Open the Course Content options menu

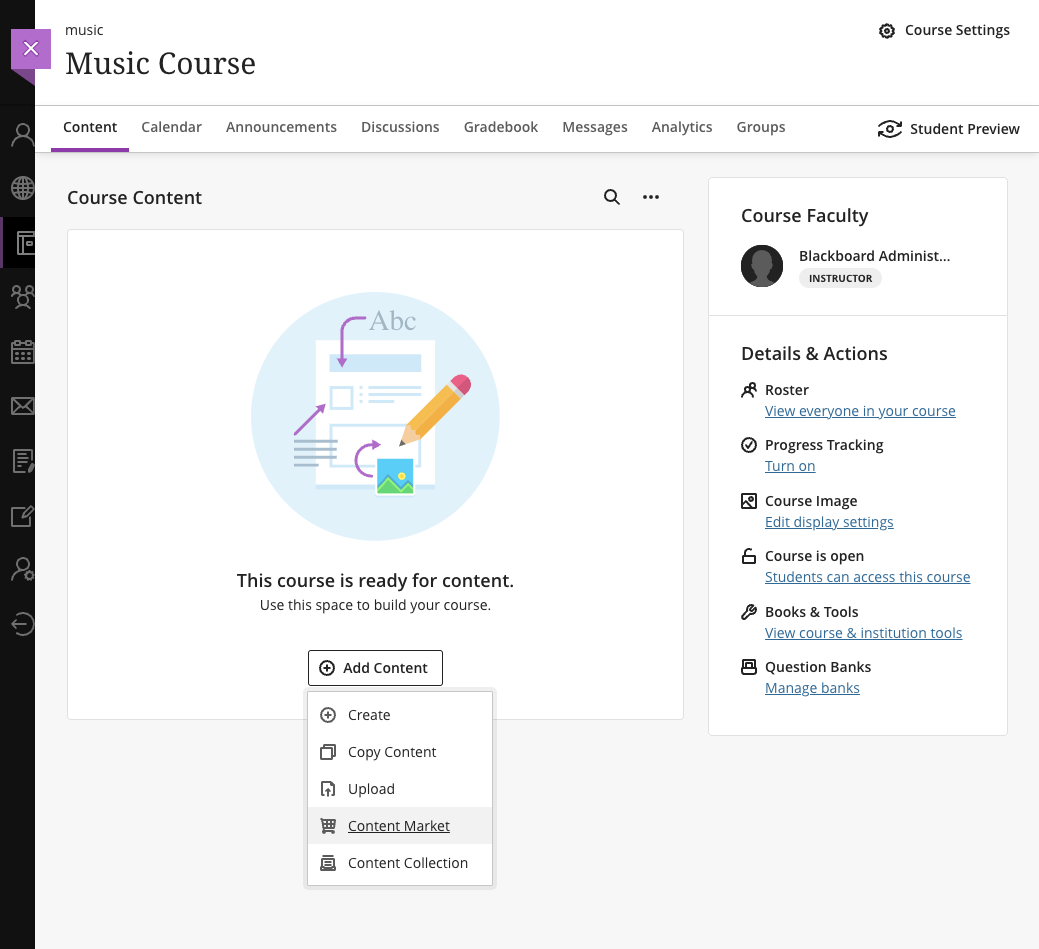[x=651, y=197]
